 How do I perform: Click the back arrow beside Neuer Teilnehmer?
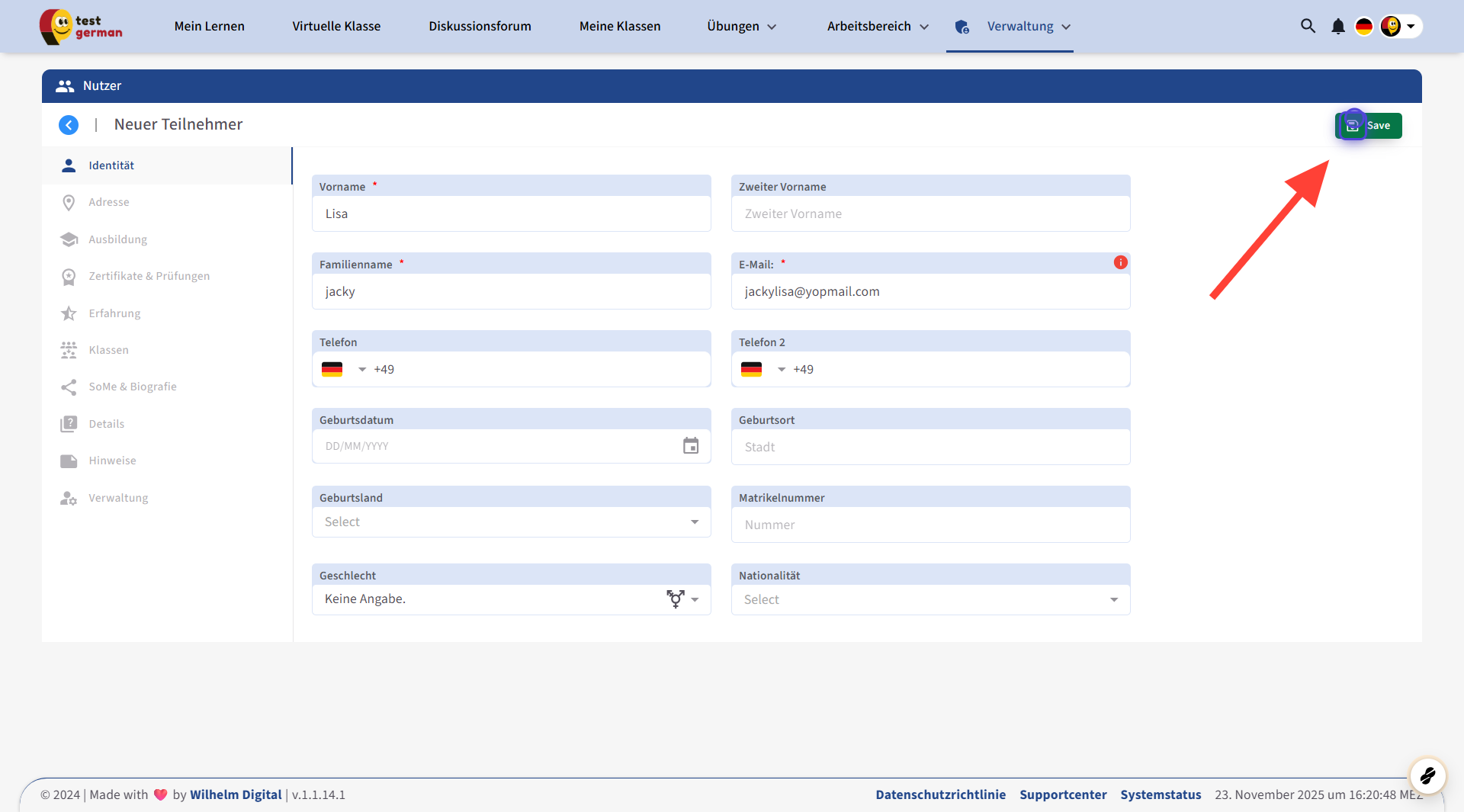(x=69, y=125)
